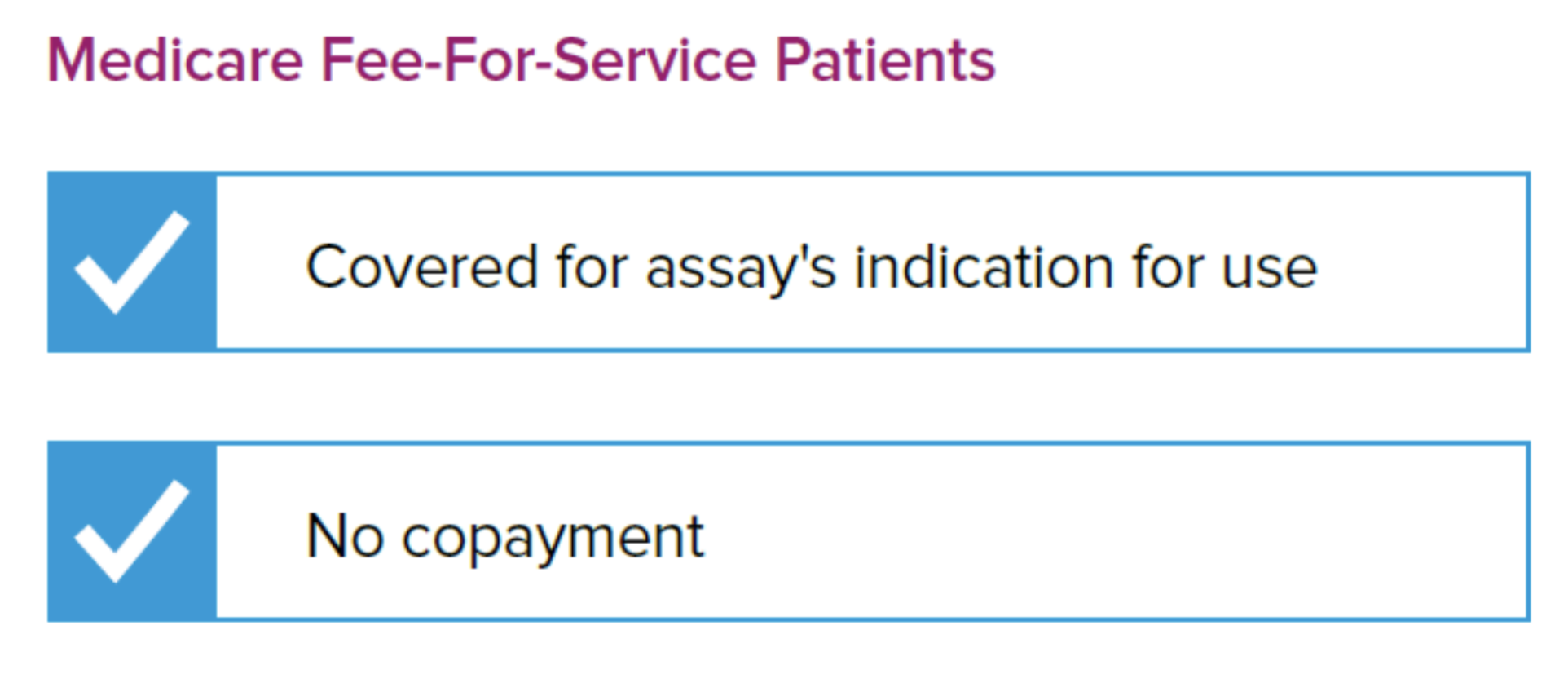Click the word Patients in the heading
This screenshot has width=1568, height=678.
coord(885,60)
